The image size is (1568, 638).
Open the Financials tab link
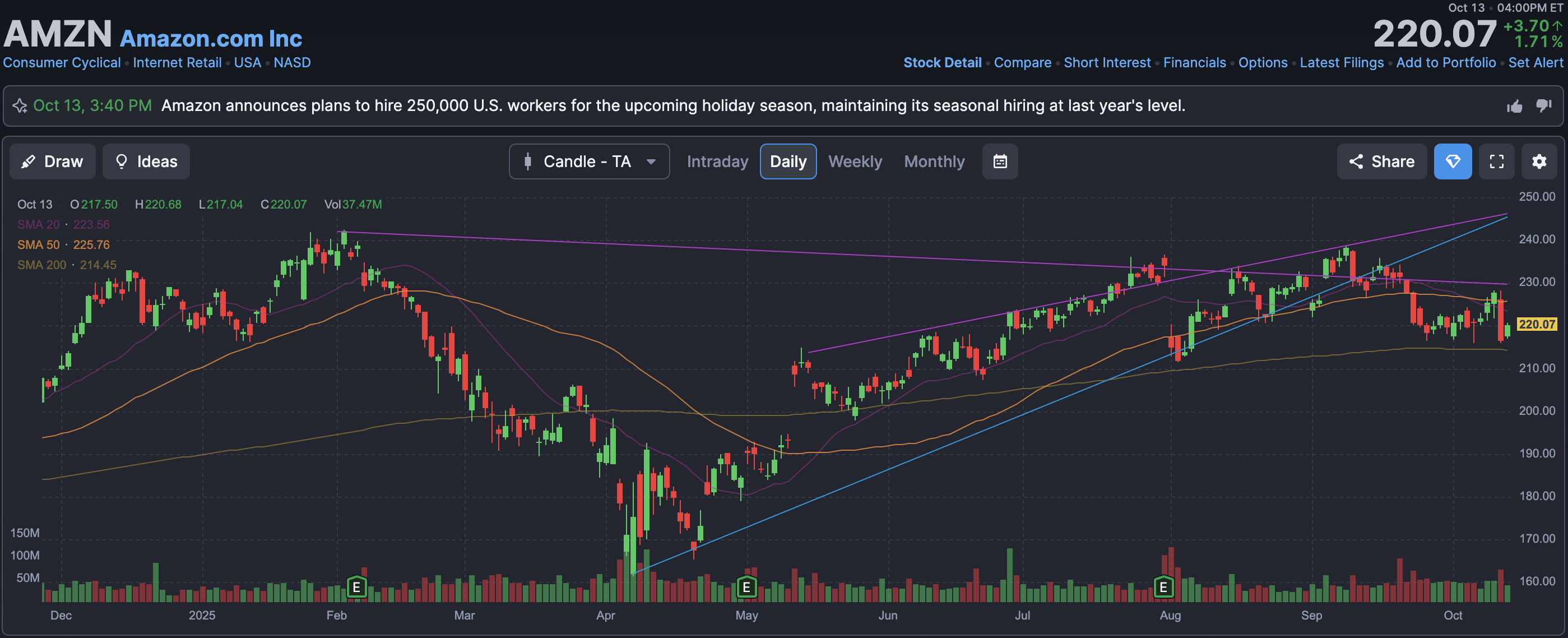[x=1194, y=63]
